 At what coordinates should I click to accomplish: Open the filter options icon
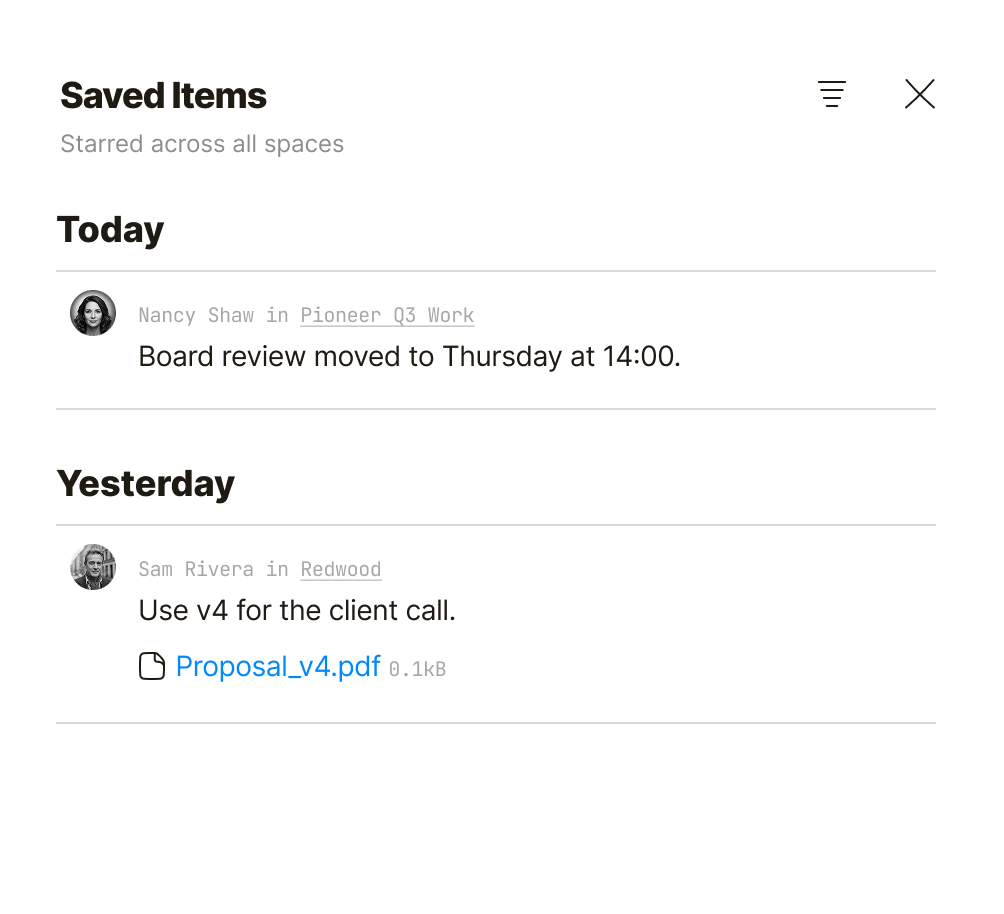tap(832, 94)
